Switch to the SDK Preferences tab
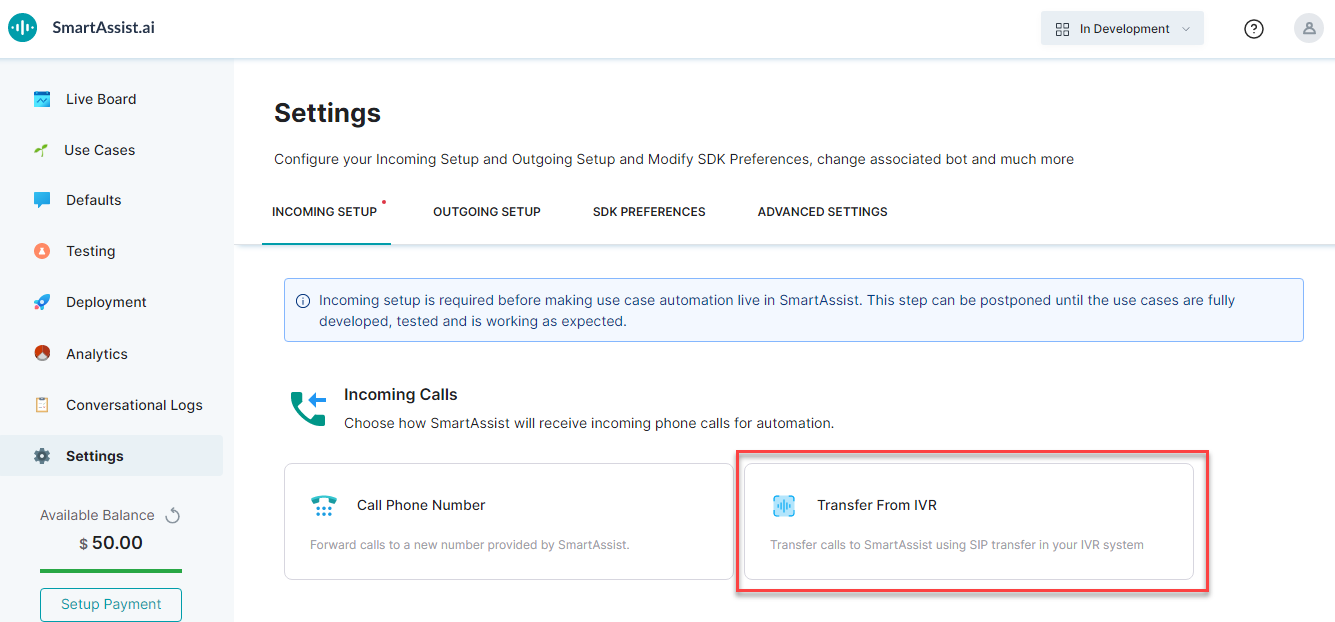 (649, 212)
